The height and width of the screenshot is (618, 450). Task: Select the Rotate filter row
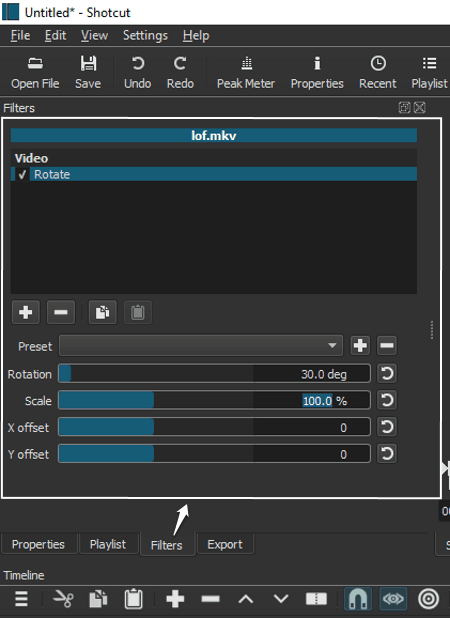click(214, 174)
